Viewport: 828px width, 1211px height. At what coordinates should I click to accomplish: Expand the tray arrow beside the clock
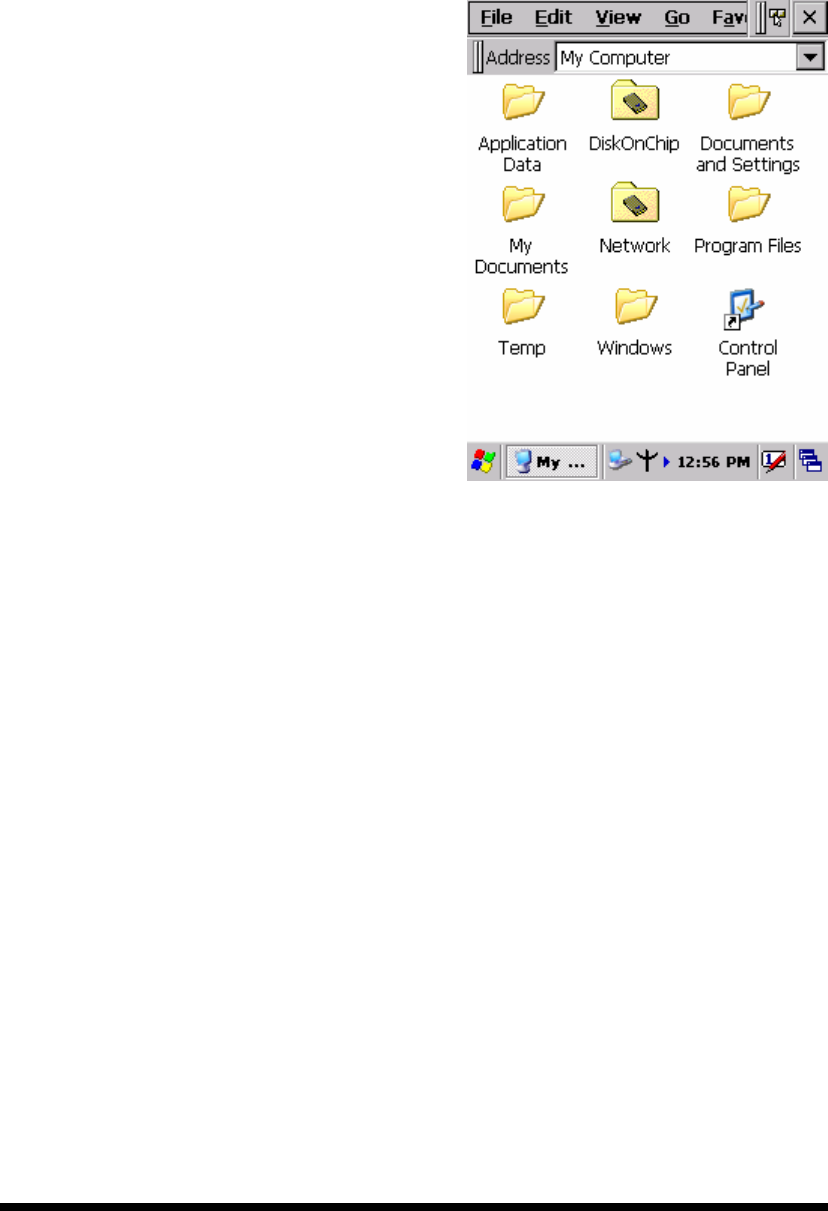[666, 462]
